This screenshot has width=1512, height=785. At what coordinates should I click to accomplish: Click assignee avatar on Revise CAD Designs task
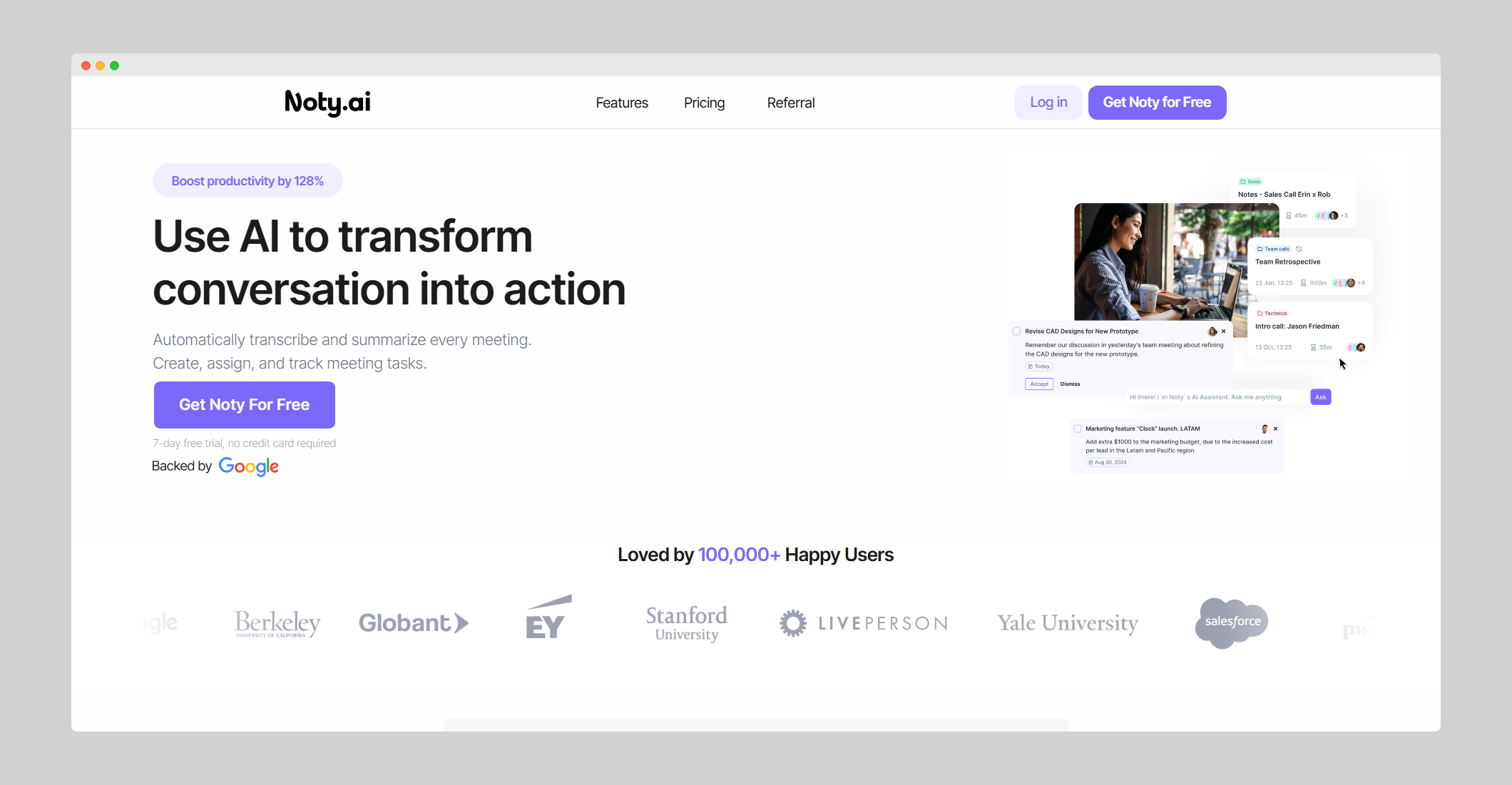pos(1212,332)
